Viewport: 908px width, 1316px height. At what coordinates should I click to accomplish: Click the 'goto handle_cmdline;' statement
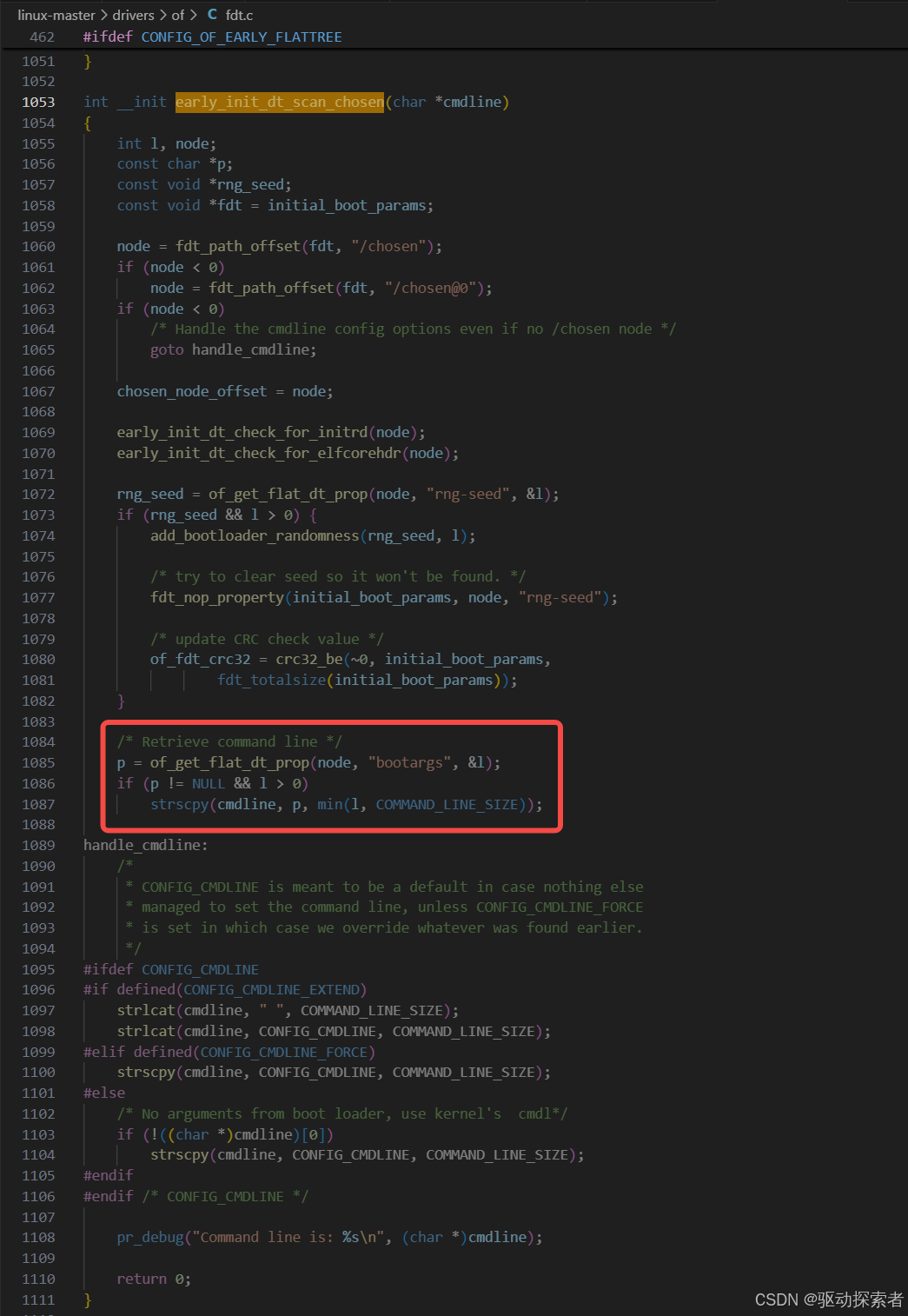pyautogui.click(x=234, y=350)
